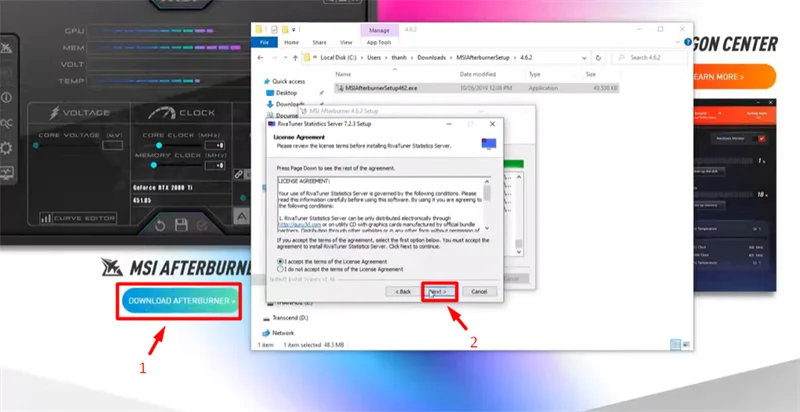Viewport: 800px width, 412px height.
Task: Click the Hardware Monitor toggle in Dragon Center preview
Action: (761, 138)
